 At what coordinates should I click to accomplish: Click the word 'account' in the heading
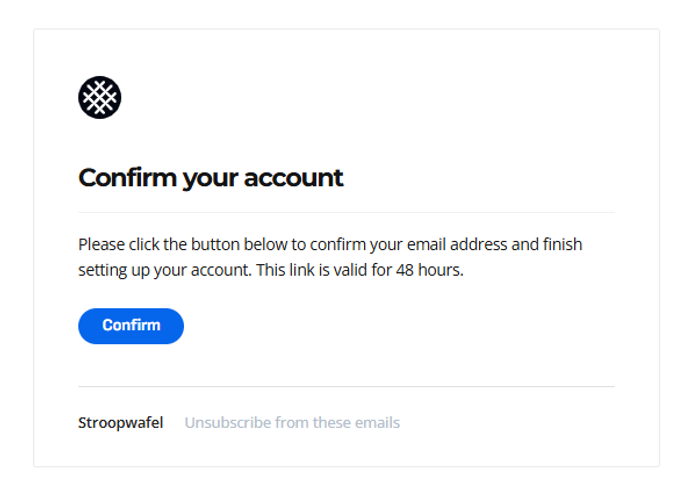click(x=296, y=178)
